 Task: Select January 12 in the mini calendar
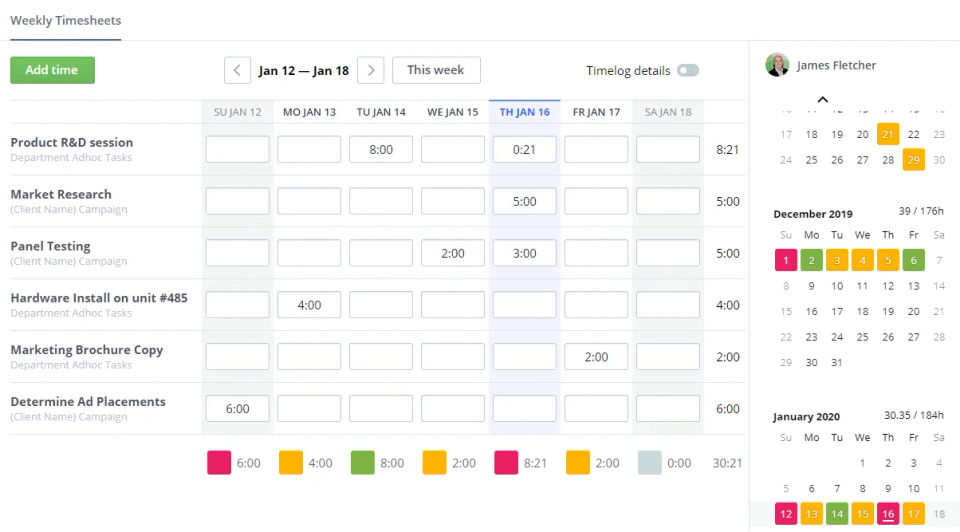786,514
